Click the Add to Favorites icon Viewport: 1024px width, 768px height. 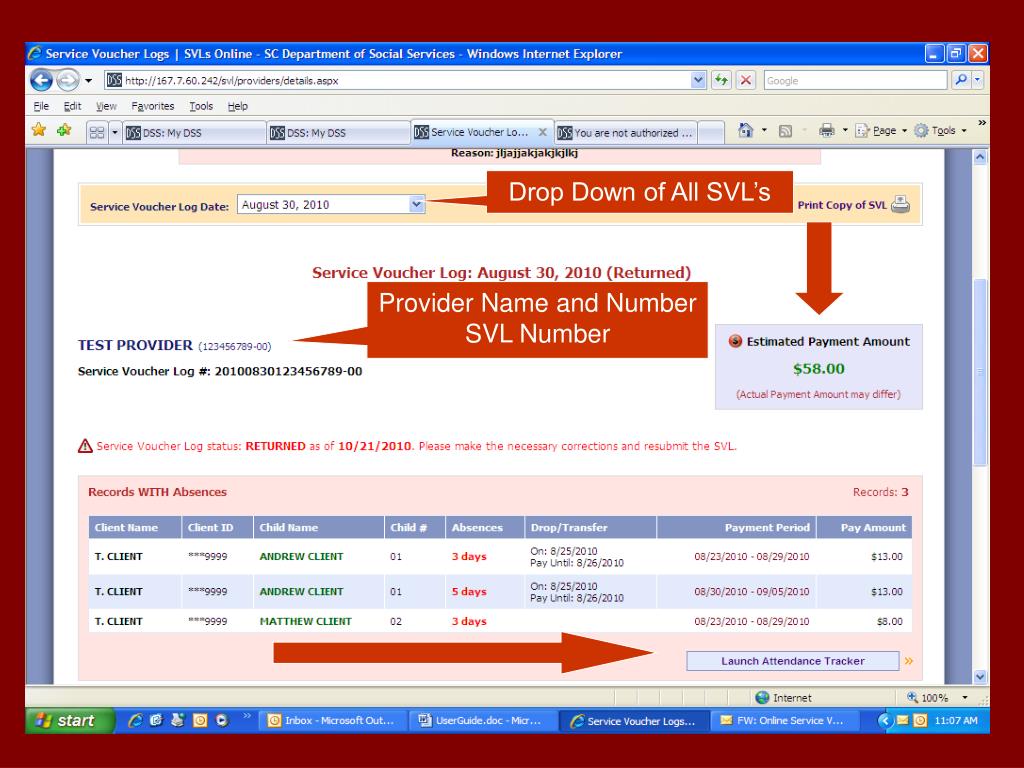[x=64, y=131]
